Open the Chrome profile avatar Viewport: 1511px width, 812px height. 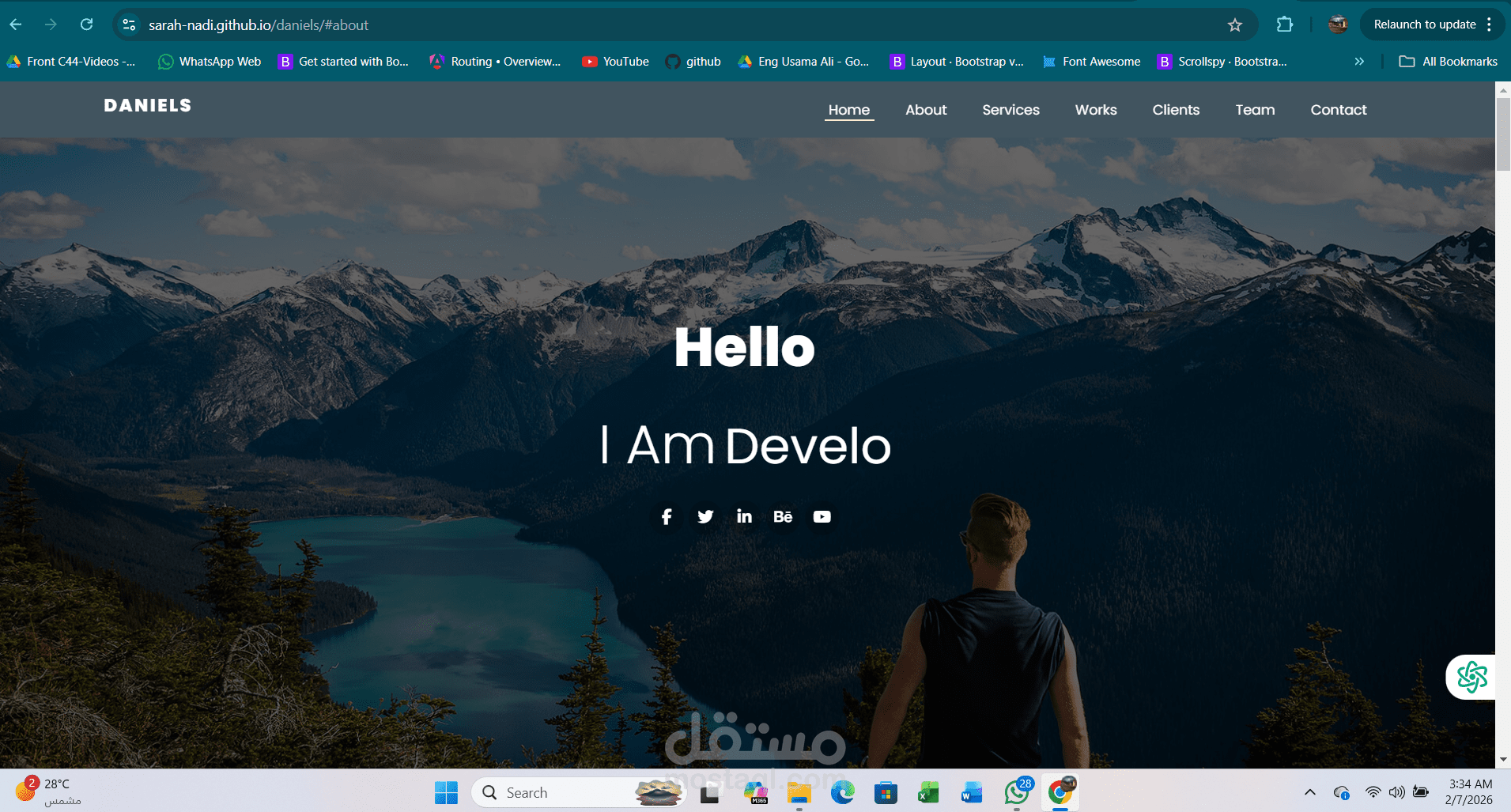1338,25
